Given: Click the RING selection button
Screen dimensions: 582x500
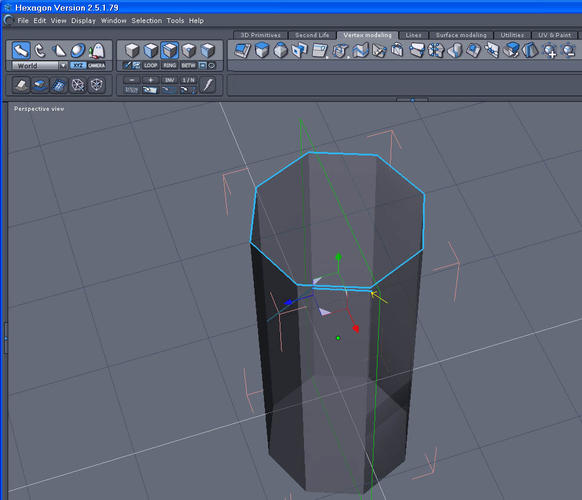Looking at the screenshot, I should (170, 66).
